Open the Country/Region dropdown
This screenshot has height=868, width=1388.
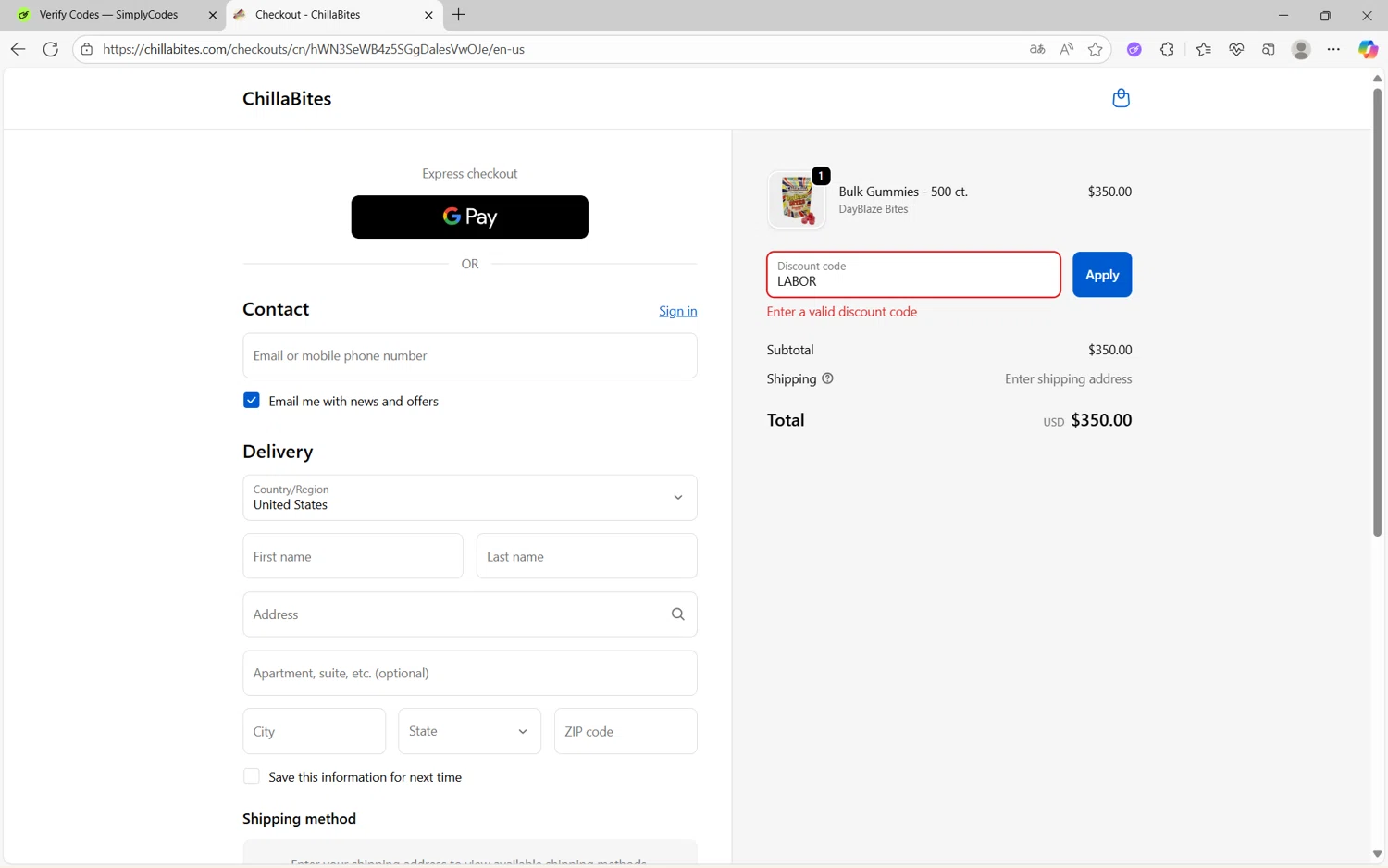470,498
